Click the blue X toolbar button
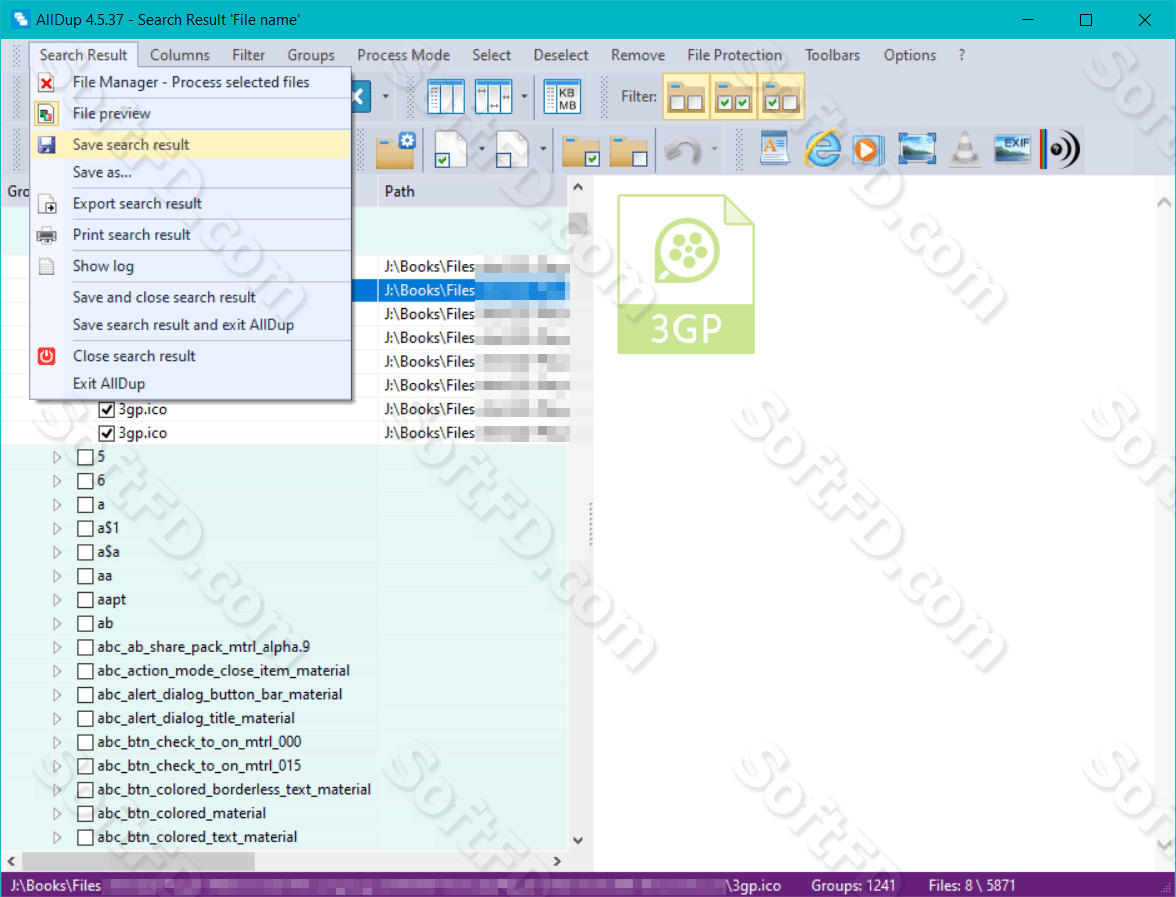This screenshot has height=897, width=1176. pyautogui.click(x=360, y=97)
